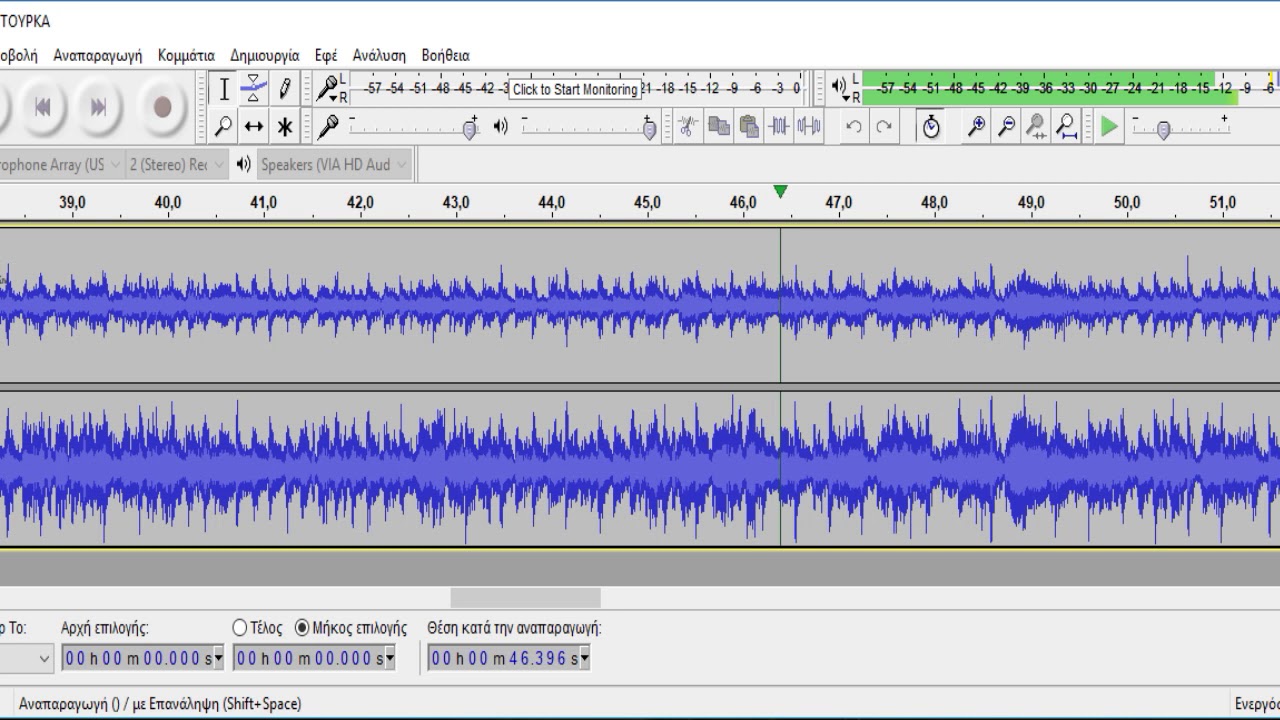Select the Multi-Tool asterisk icon
This screenshot has width=1280, height=720.
pos(285,126)
